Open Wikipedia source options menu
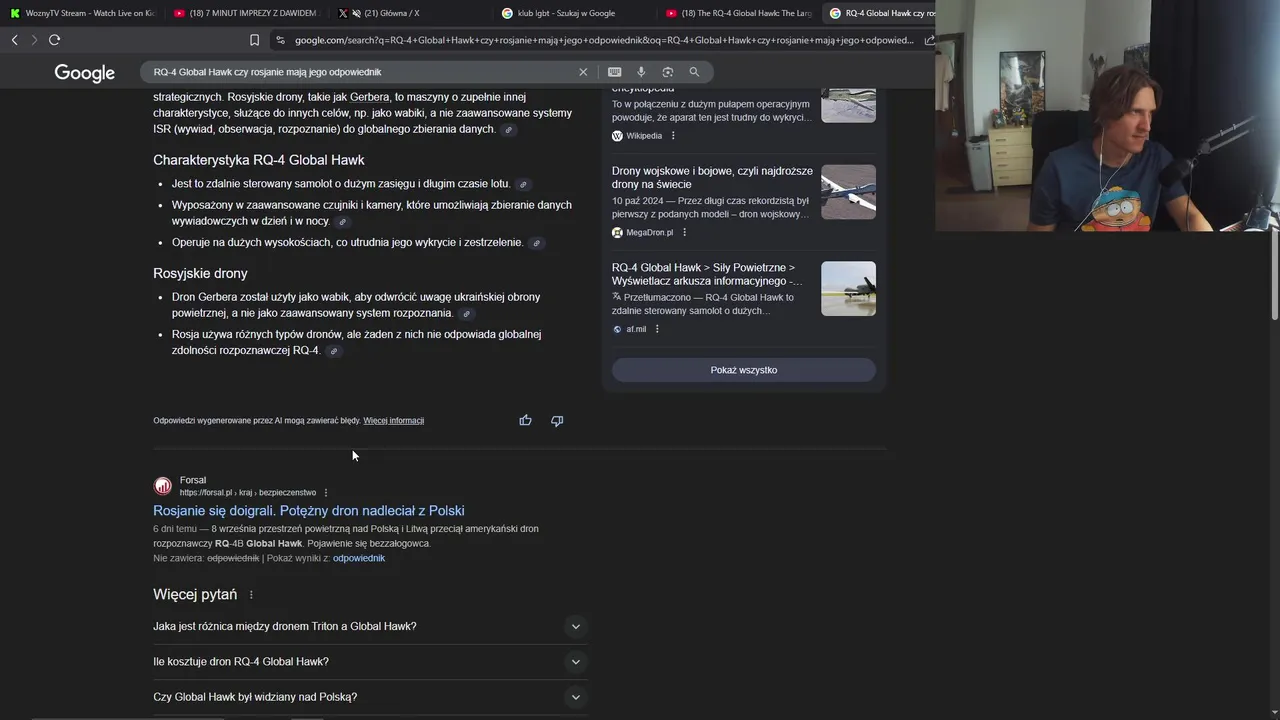The height and width of the screenshot is (720, 1280). [673, 136]
